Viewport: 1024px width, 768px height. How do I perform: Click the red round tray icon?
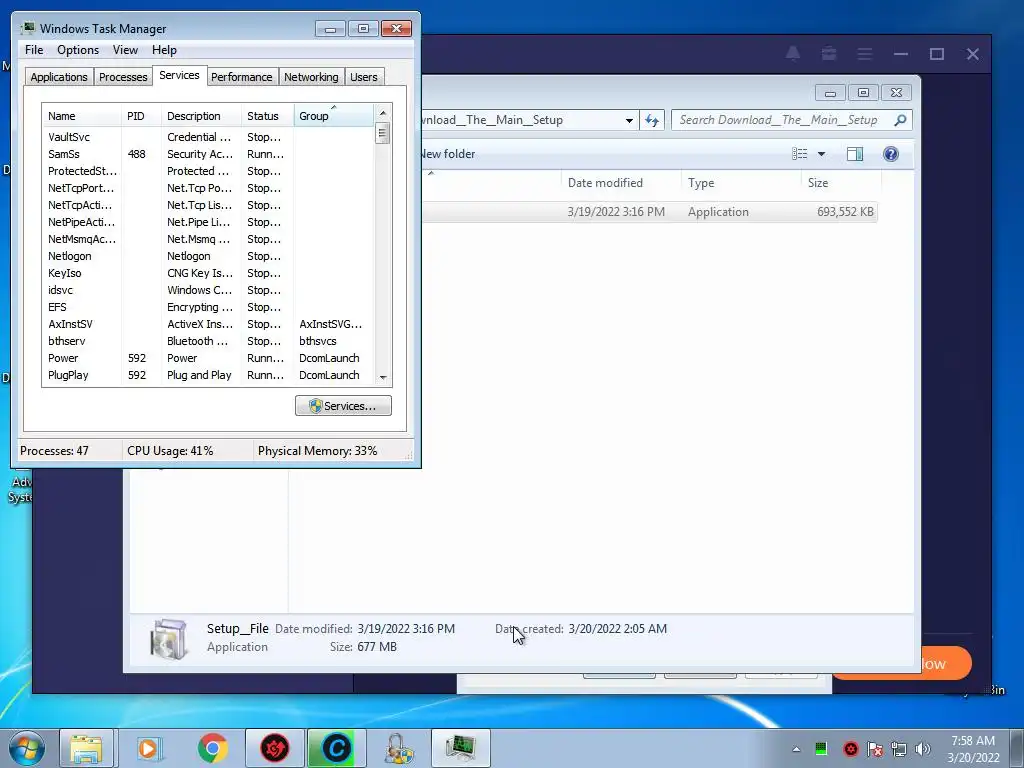pos(850,749)
